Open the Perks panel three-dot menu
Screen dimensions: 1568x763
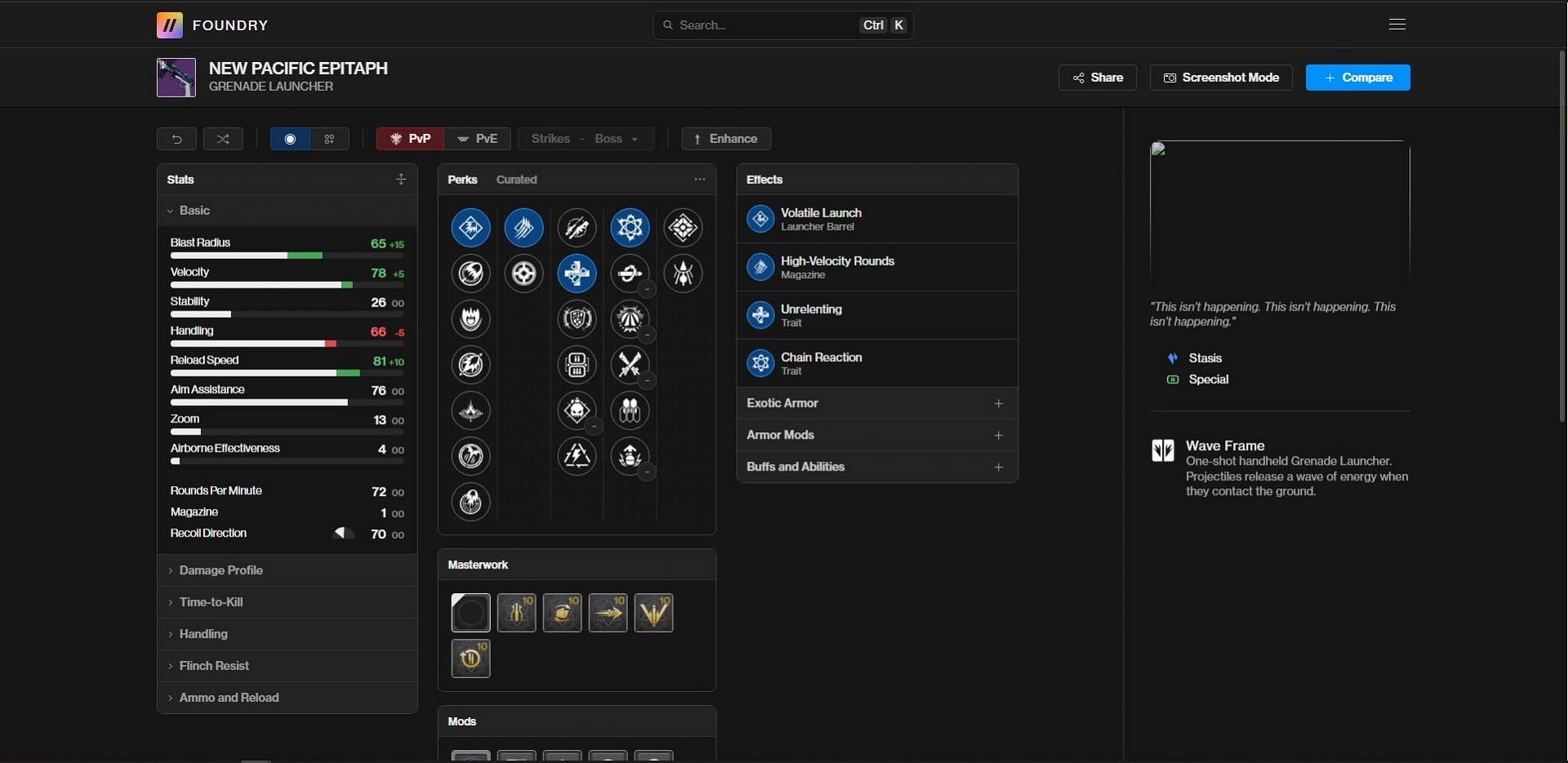coord(699,180)
